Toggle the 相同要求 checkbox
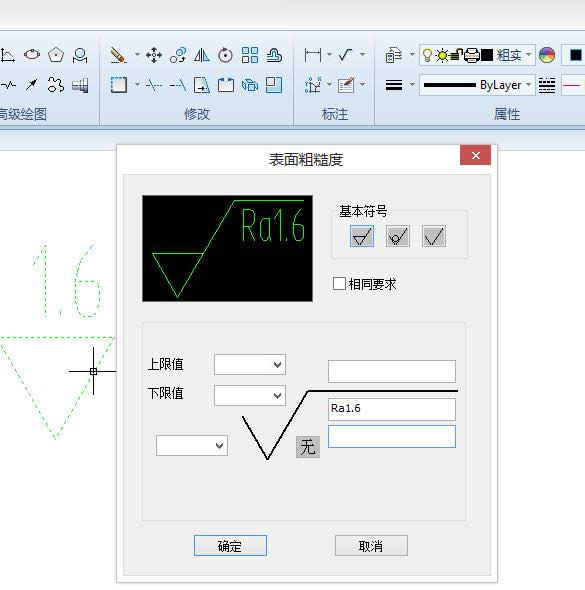 click(x=339, y=284)
